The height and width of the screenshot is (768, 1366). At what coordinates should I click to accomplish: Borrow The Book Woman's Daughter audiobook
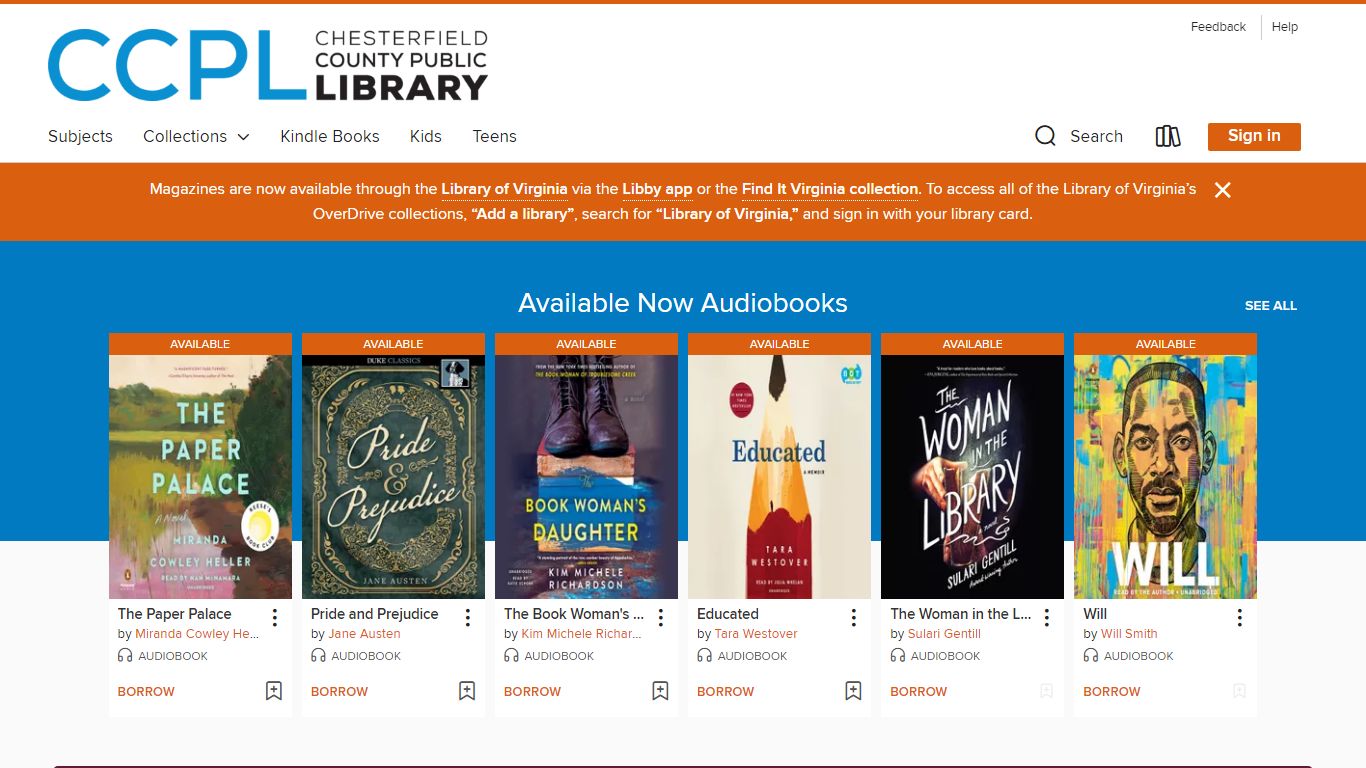click(x=532, y=691)
